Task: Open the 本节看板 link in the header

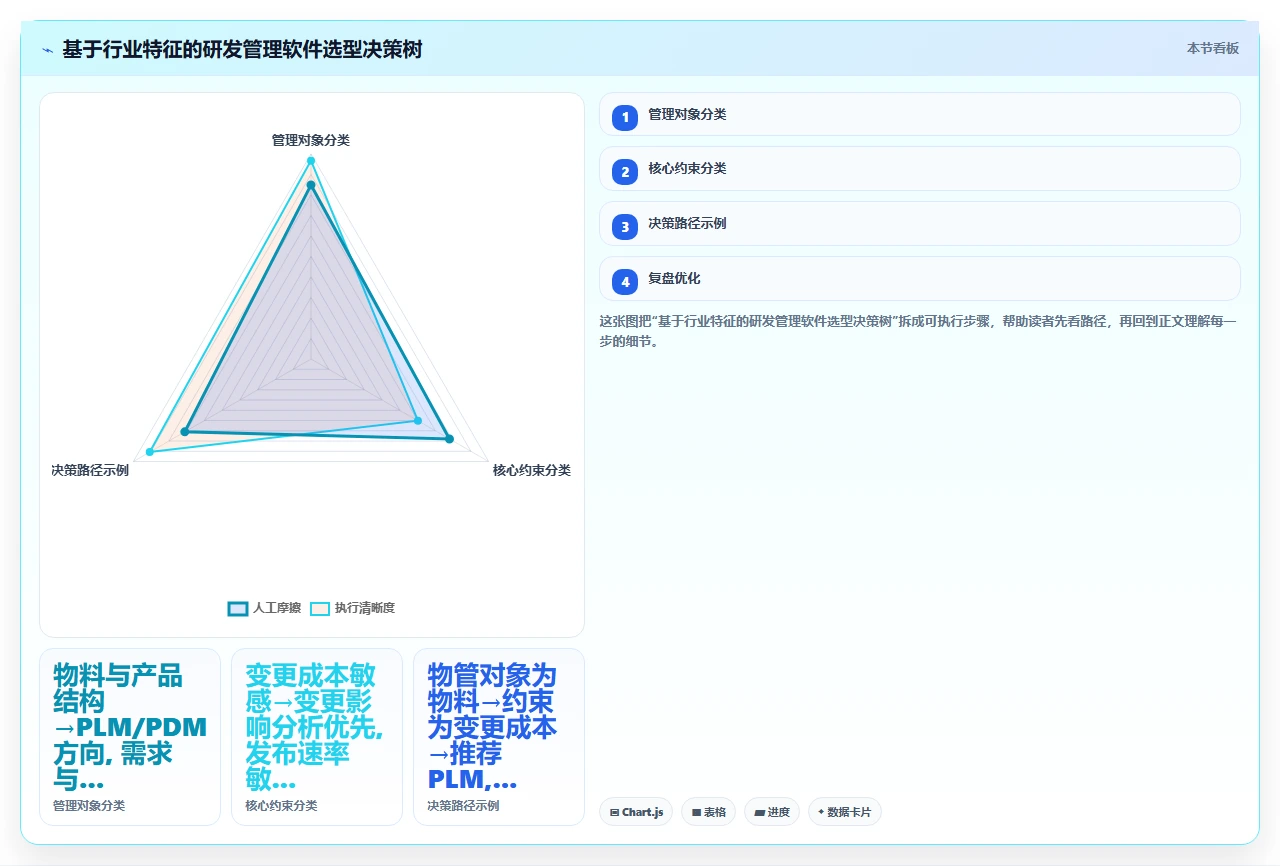Action: tap(1213, 48)
